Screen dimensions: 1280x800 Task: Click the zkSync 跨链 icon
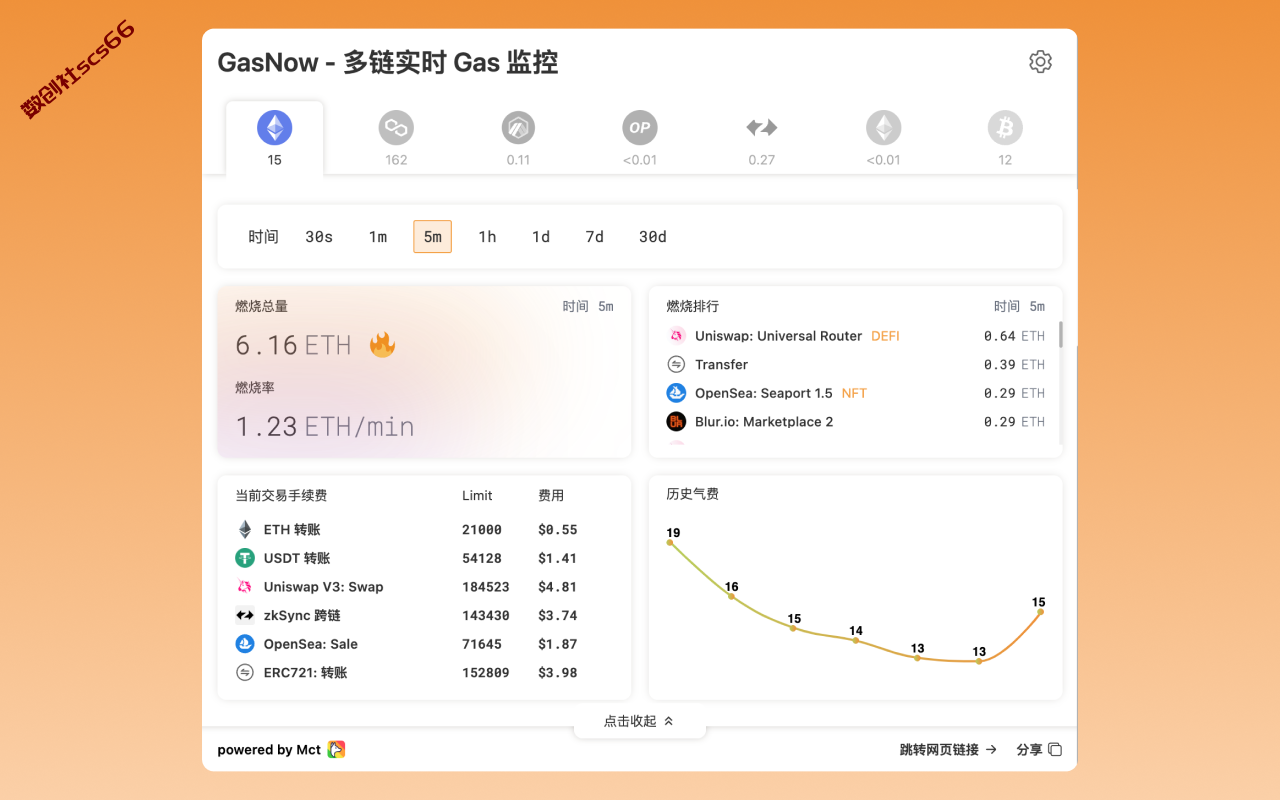tap(245, 615)
